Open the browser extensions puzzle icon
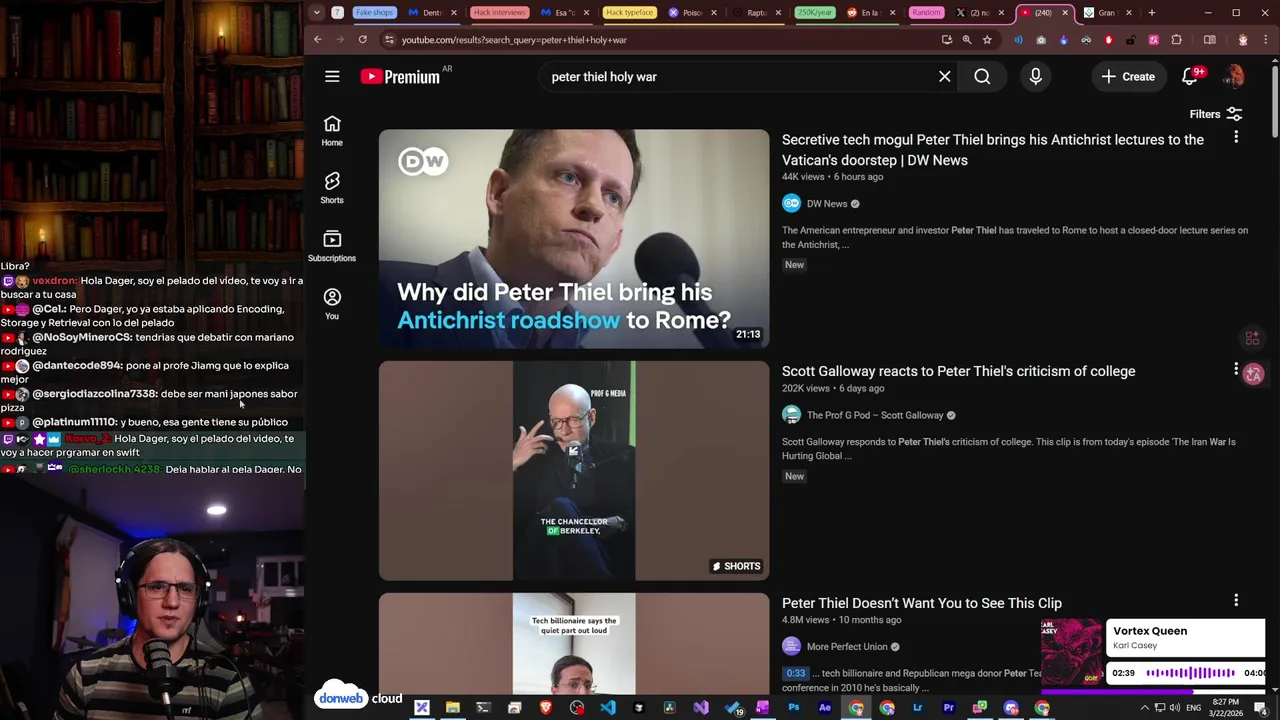The image size is (1280, 720). click(x=1176, y=40)
